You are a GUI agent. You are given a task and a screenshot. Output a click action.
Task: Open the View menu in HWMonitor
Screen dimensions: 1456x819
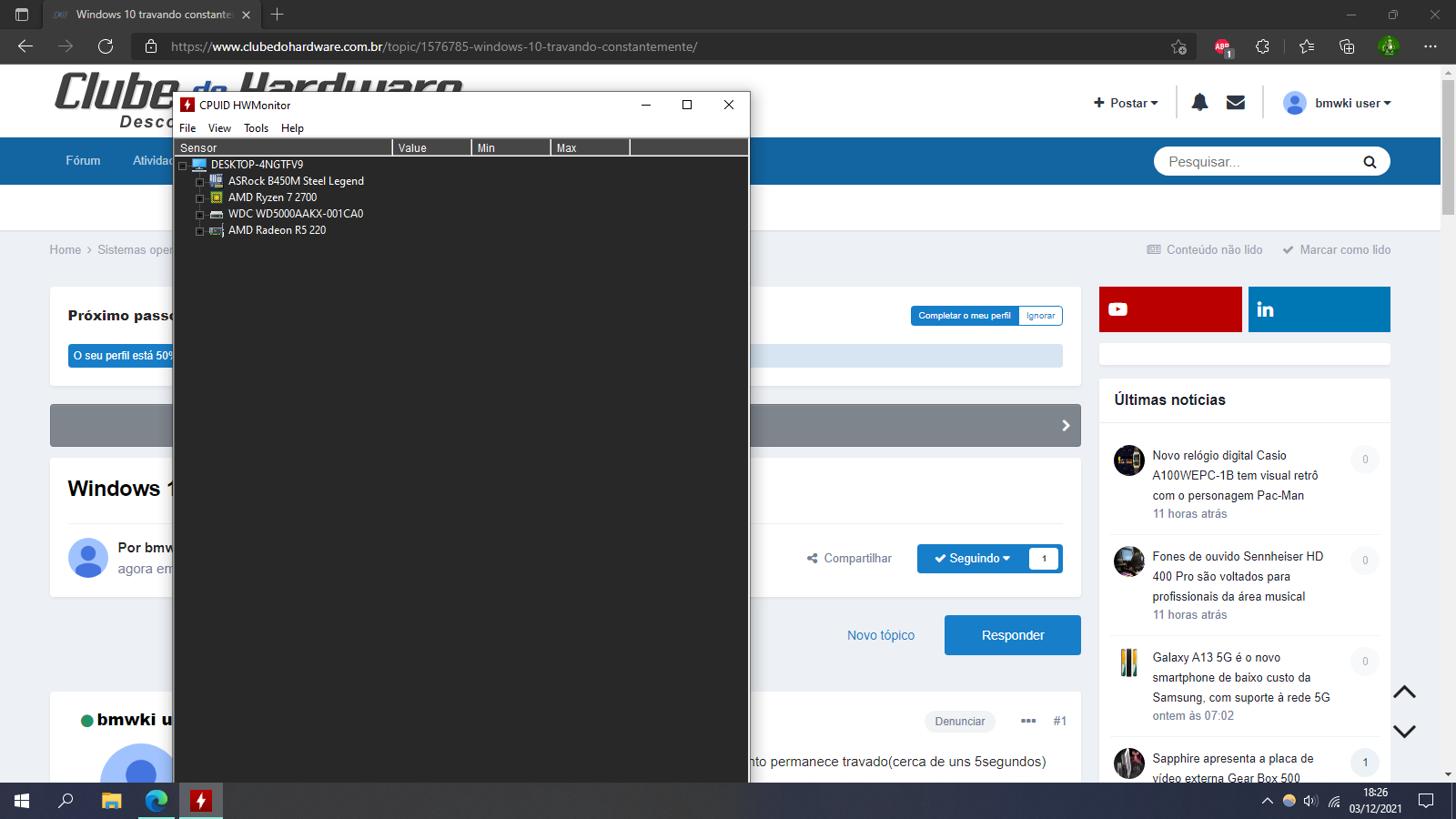219,128
